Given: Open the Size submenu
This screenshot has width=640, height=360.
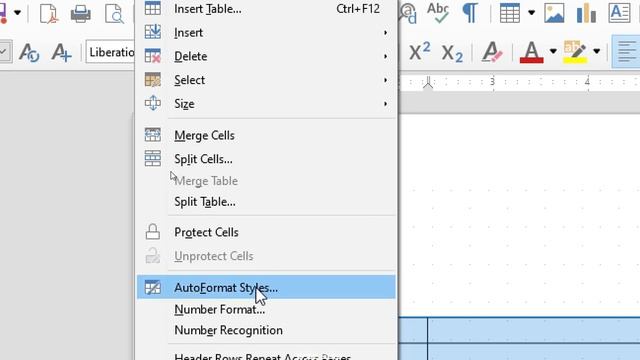Looking at the screenshot, I should pyautogui.click(x=266, y=104).
